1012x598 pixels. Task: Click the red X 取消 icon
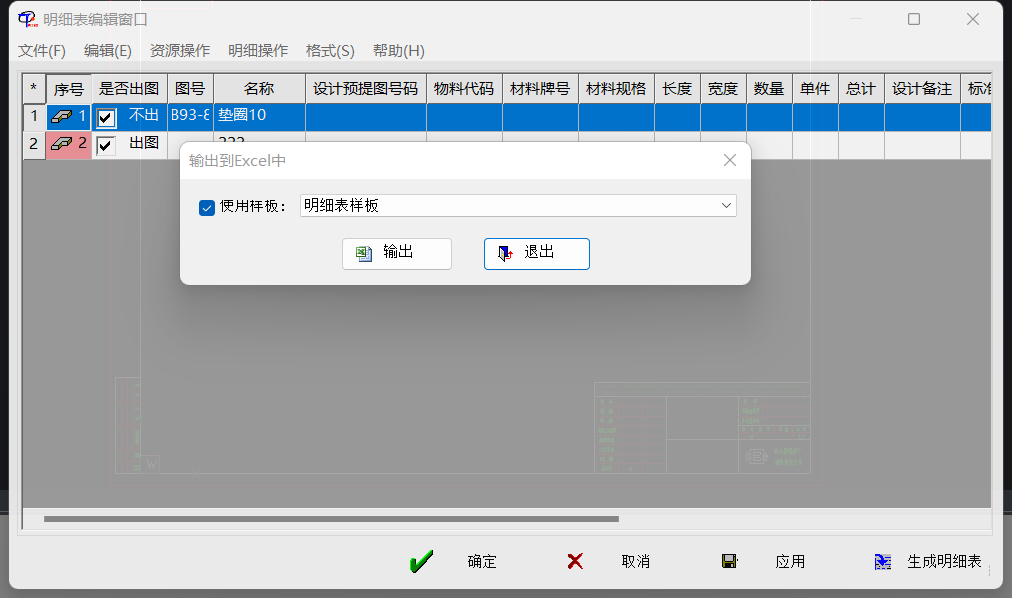575,562
